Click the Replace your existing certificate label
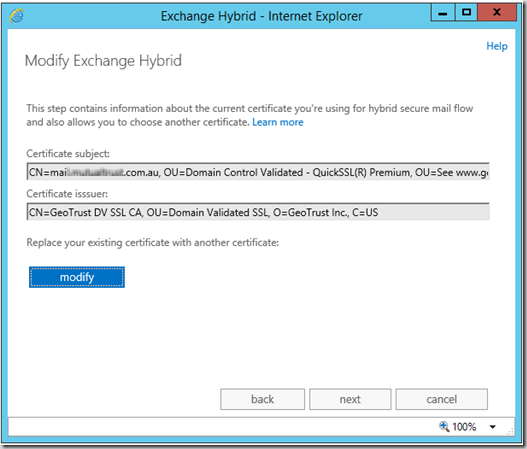This screenshot has width=527, height=449. click(x=153, y=242)
